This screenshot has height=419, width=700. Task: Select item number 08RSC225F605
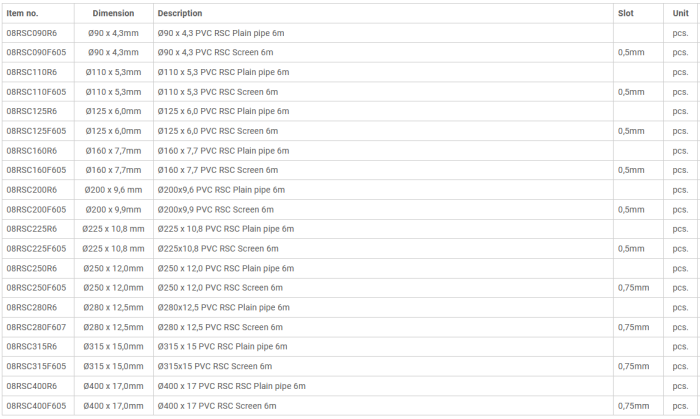click(x=37, y=249)
